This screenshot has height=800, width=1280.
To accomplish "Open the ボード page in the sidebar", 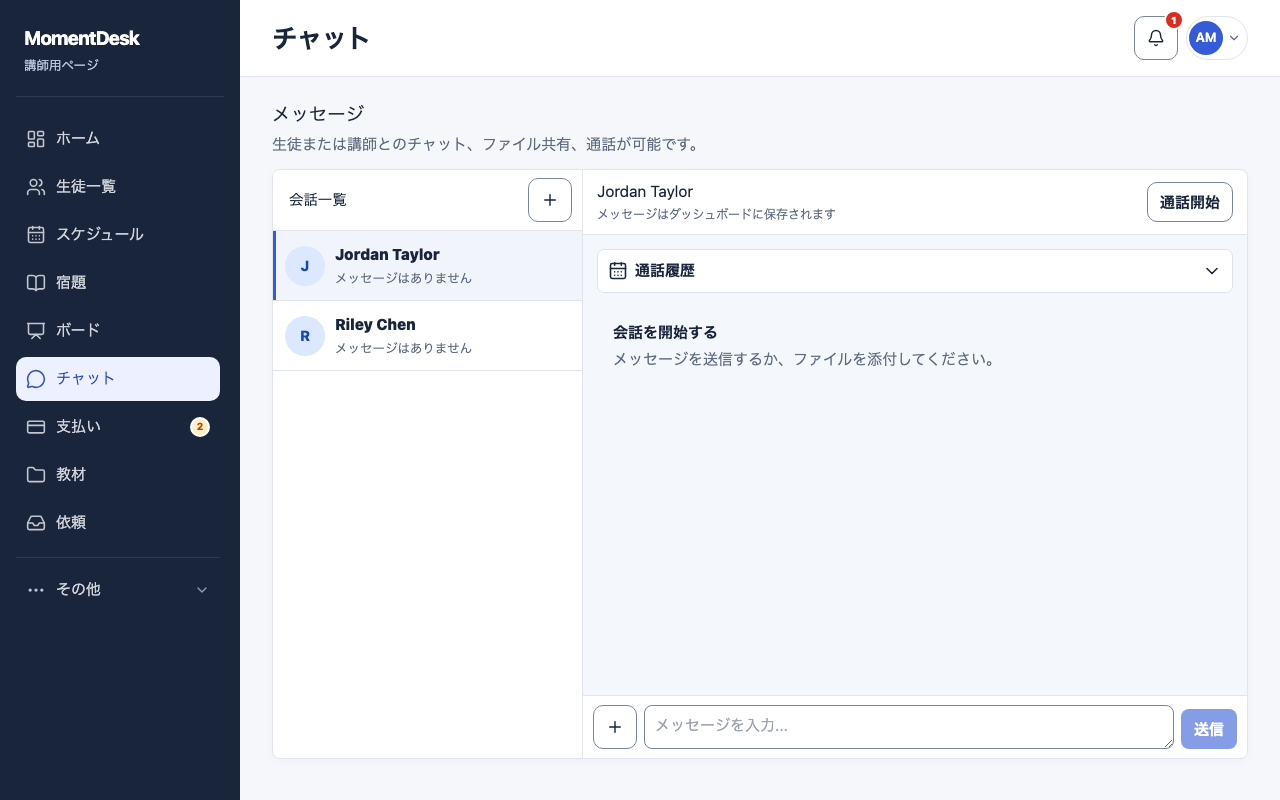I will (118, 330).
